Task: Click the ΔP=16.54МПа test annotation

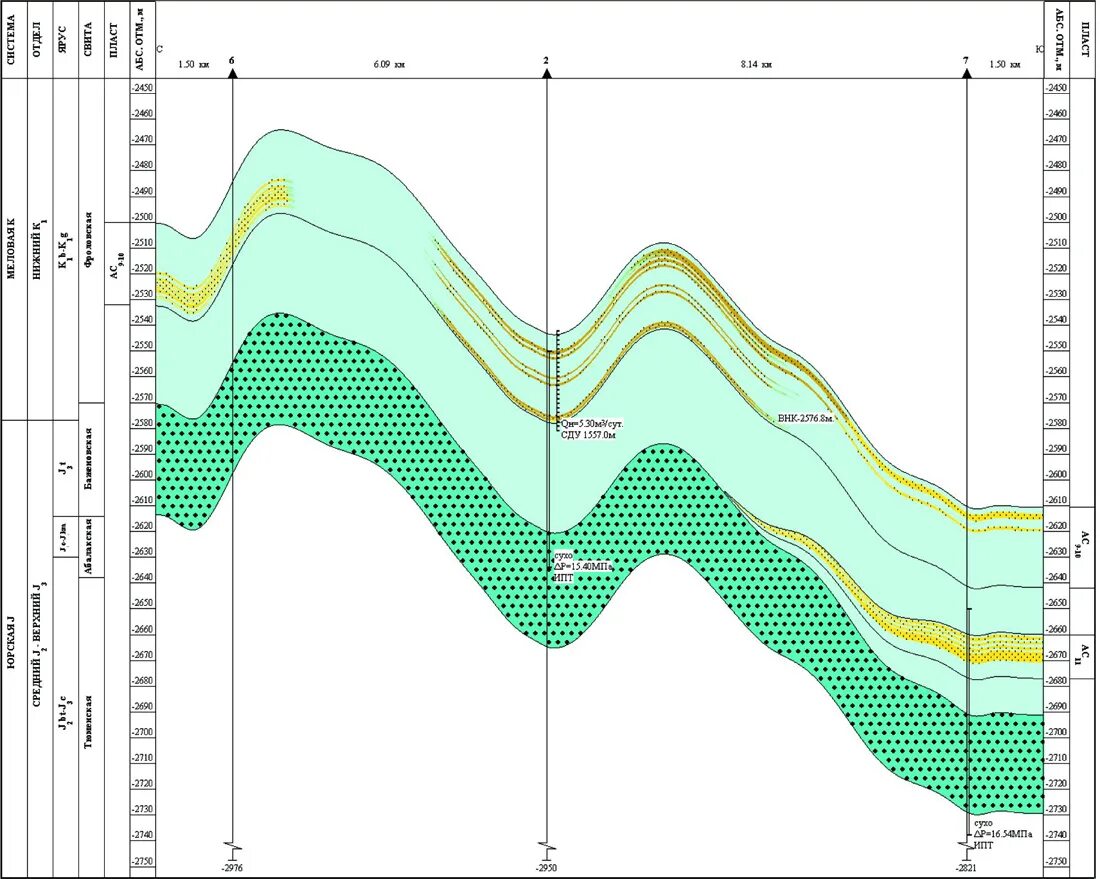Action: coord(1003,834)
